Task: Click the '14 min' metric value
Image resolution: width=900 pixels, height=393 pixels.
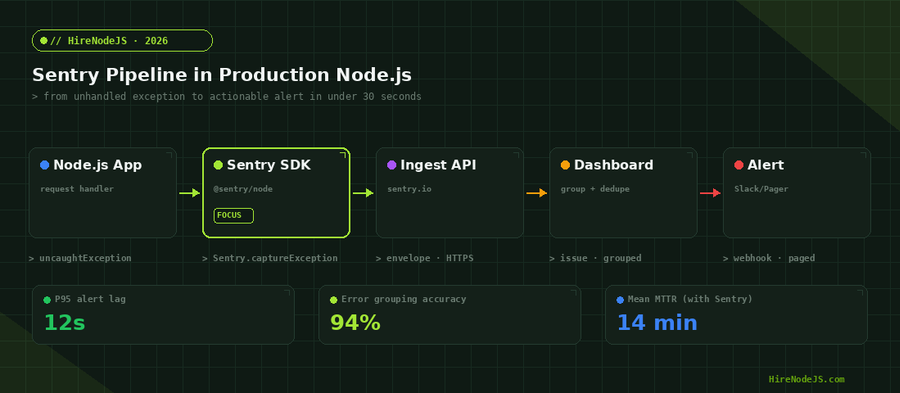Action: pos(657,323)
